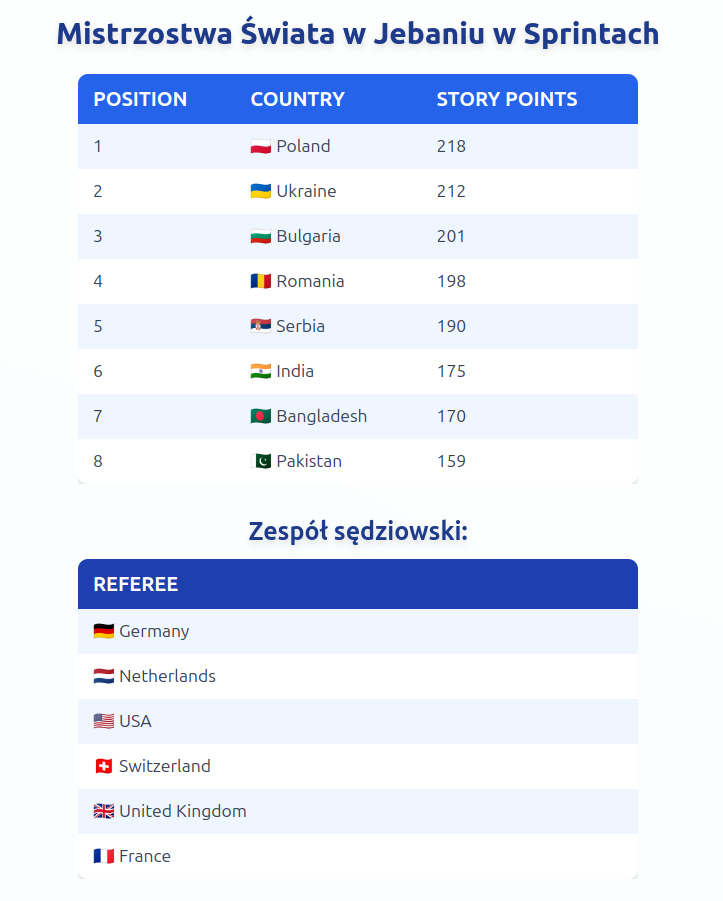Click the Netherlands flag in referee table
This screenshot has height=901, width=723.
(104, 677)
